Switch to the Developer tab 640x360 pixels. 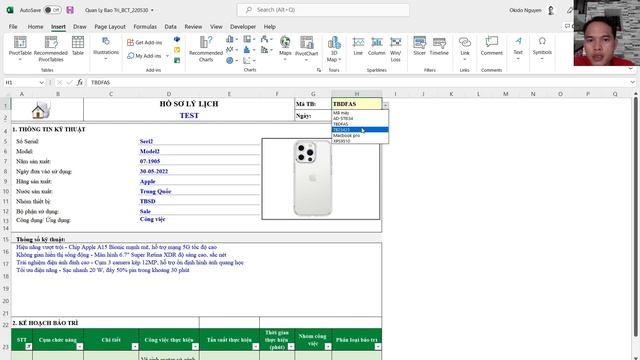click(x=243, y=27)
